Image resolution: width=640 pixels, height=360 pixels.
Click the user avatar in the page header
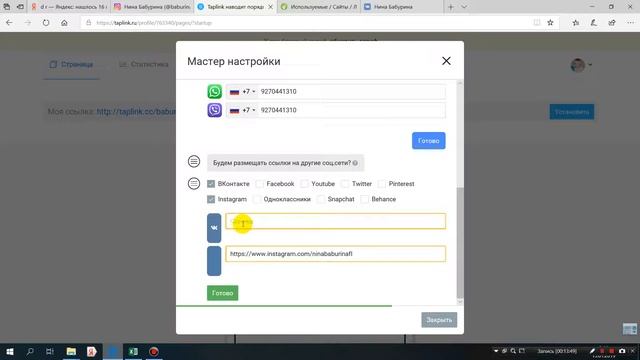tap(578, 65)
